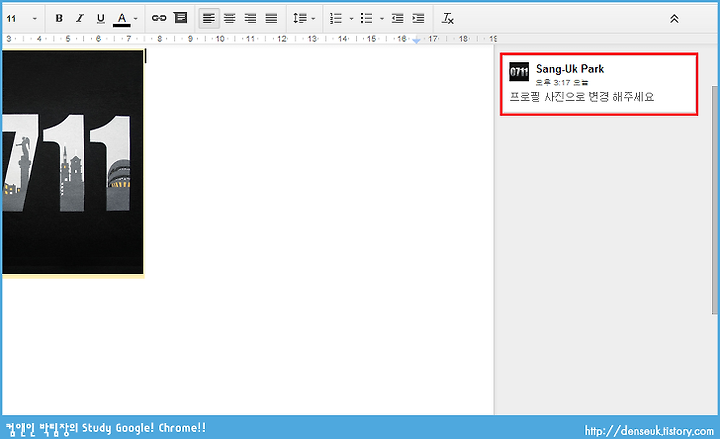
Task: Click the vertical scrollbar of comments pane
Action: click(714, 200)
